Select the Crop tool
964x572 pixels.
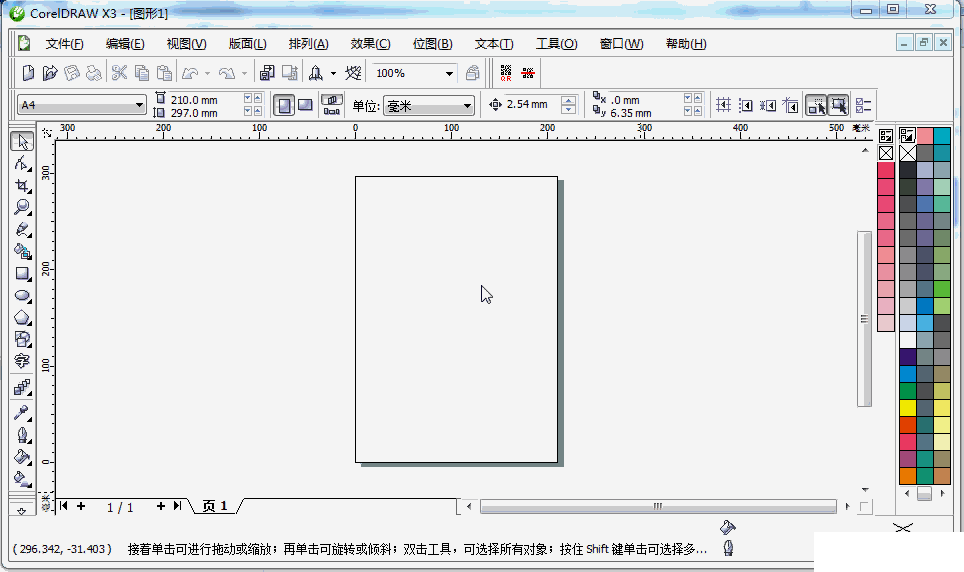(22, 185)
